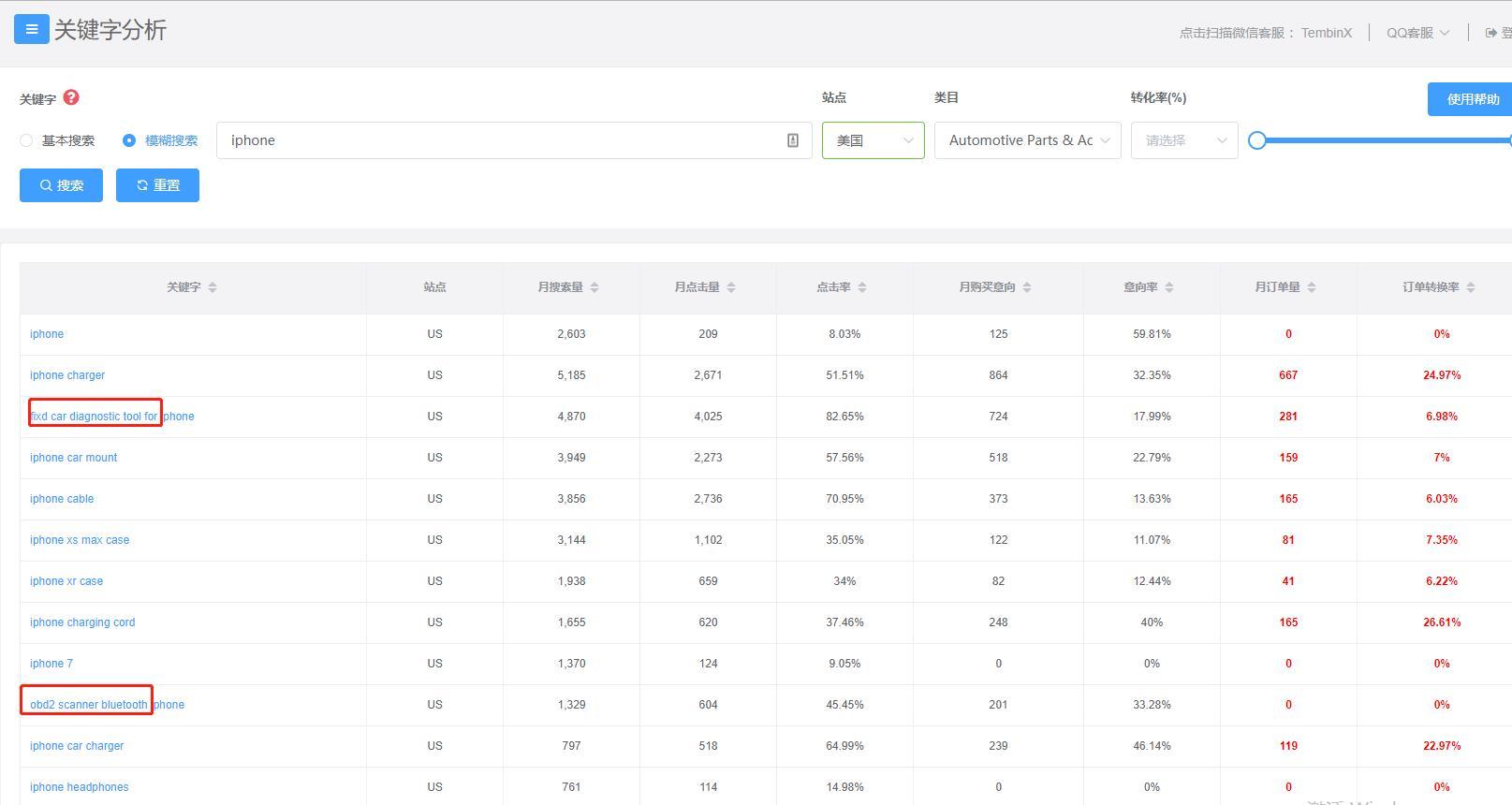
Task: Click the icon inside keyword input field
Action: (x=793, y=140)
